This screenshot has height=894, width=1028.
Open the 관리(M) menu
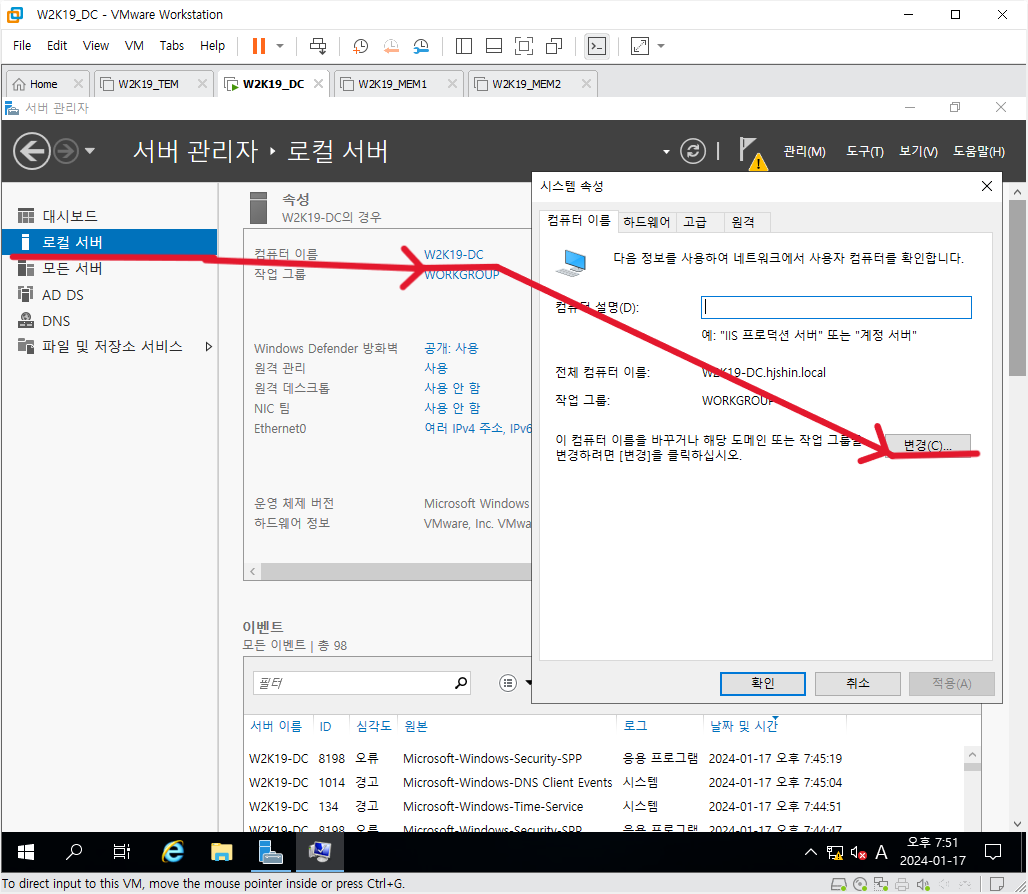pos(804,151)
